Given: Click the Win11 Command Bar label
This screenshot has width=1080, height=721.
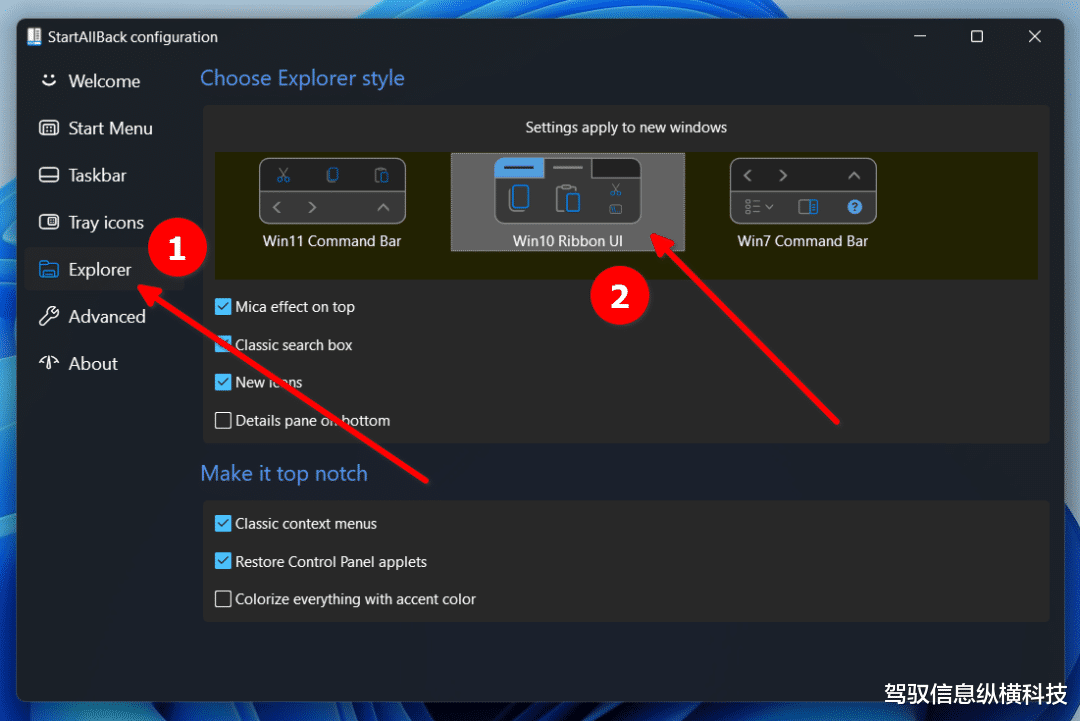Looking at the screenshot, I should (x=332, y=241).
